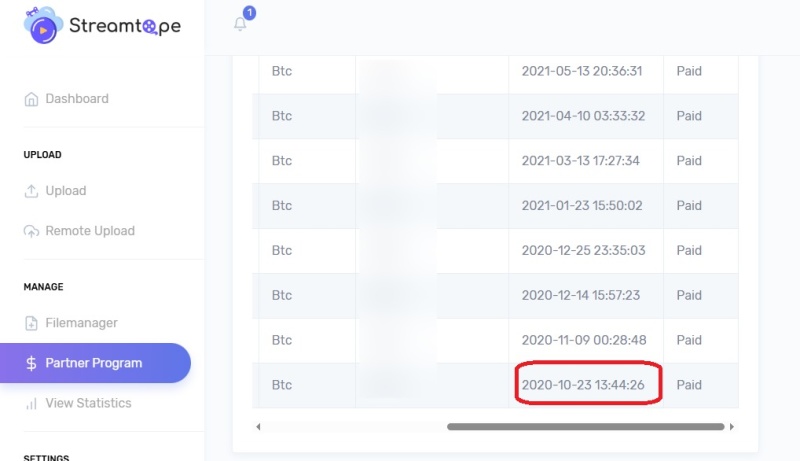Image resolution: width=800 pixels, height=461 pixels.
Task: Click the left scroll arrow of table
Action: 259,427
